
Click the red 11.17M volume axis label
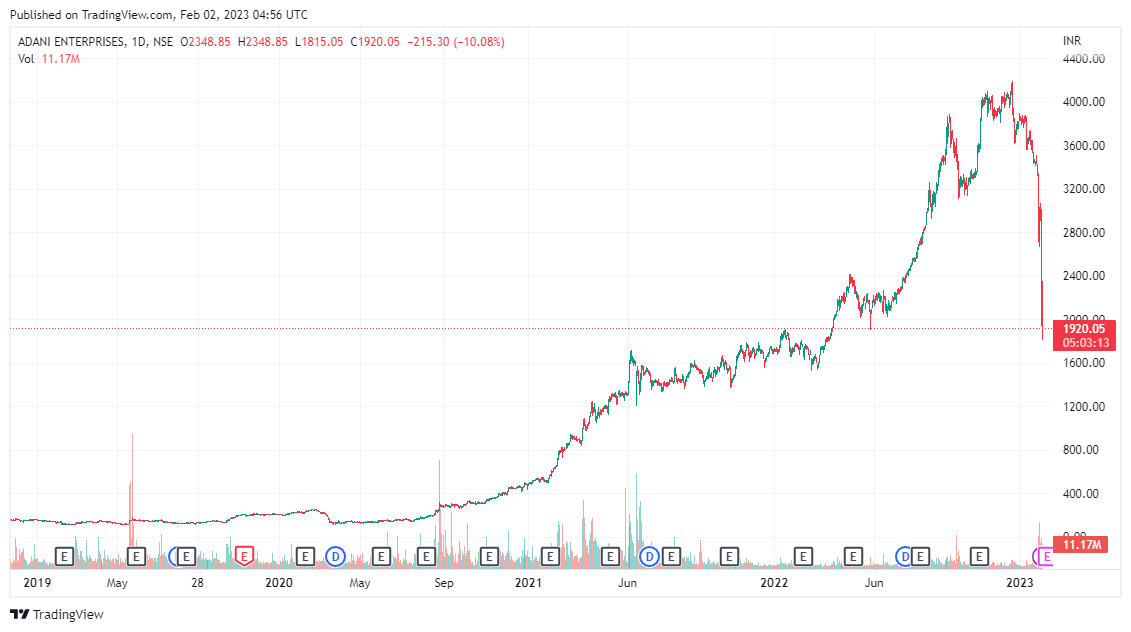(1082, 545)
